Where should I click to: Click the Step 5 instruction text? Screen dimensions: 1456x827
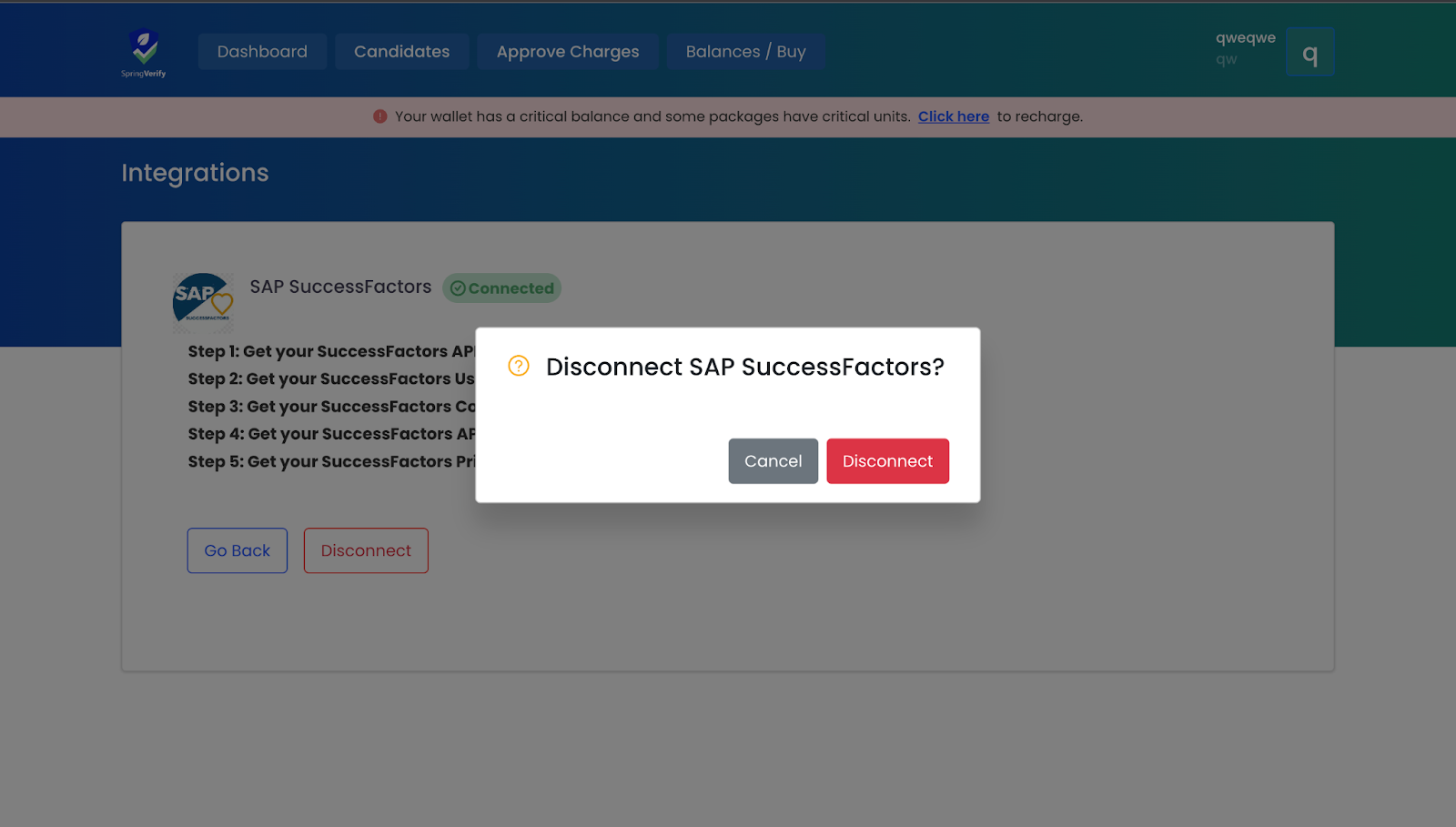pyautogui.click(x=331, y=461)
